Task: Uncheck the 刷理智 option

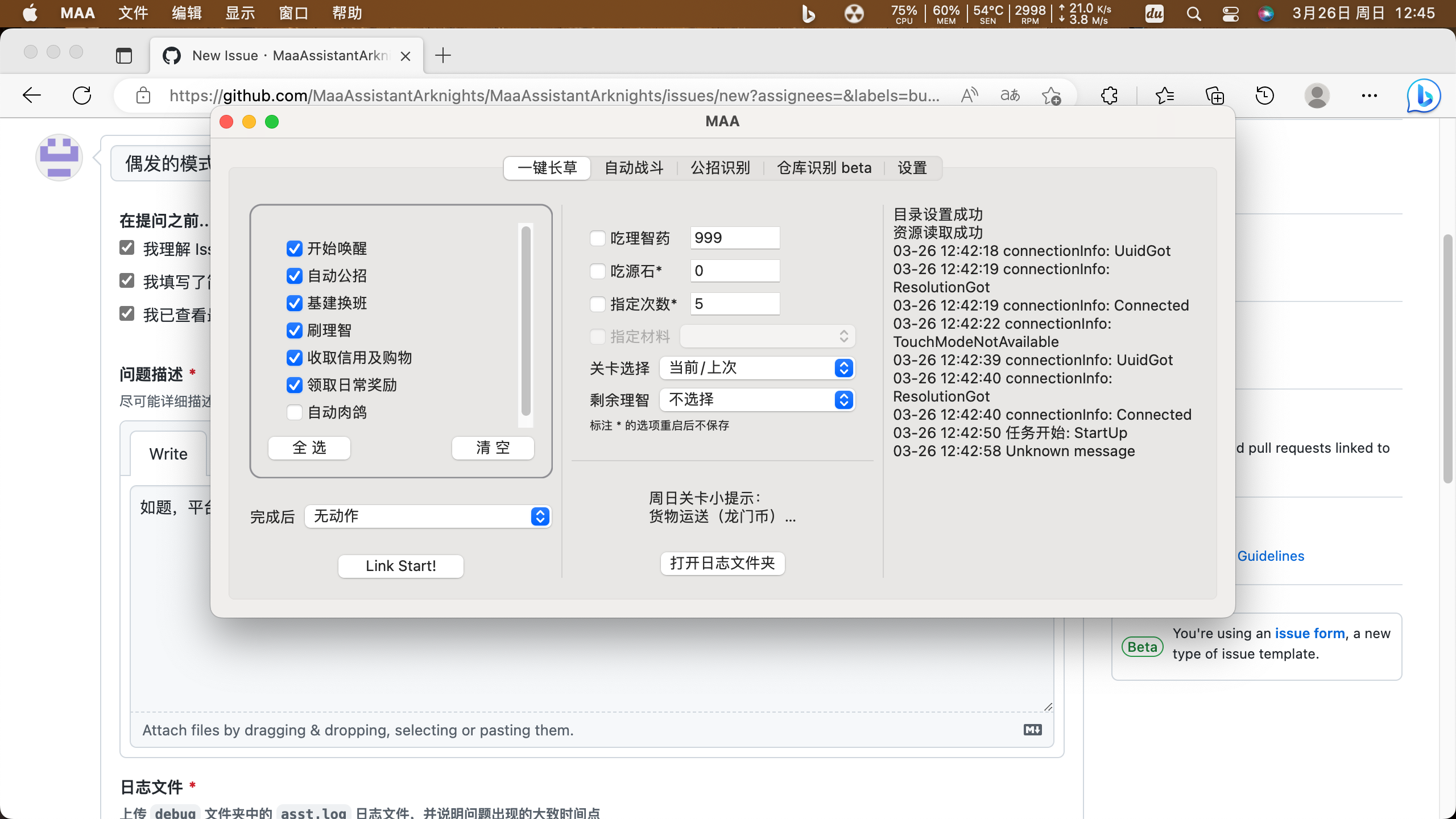Action: coord(294,330)
